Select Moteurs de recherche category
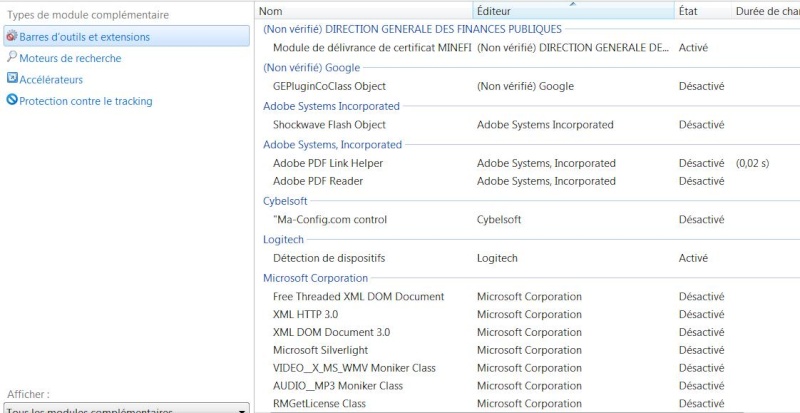800x413 pixels. point(70,58)
